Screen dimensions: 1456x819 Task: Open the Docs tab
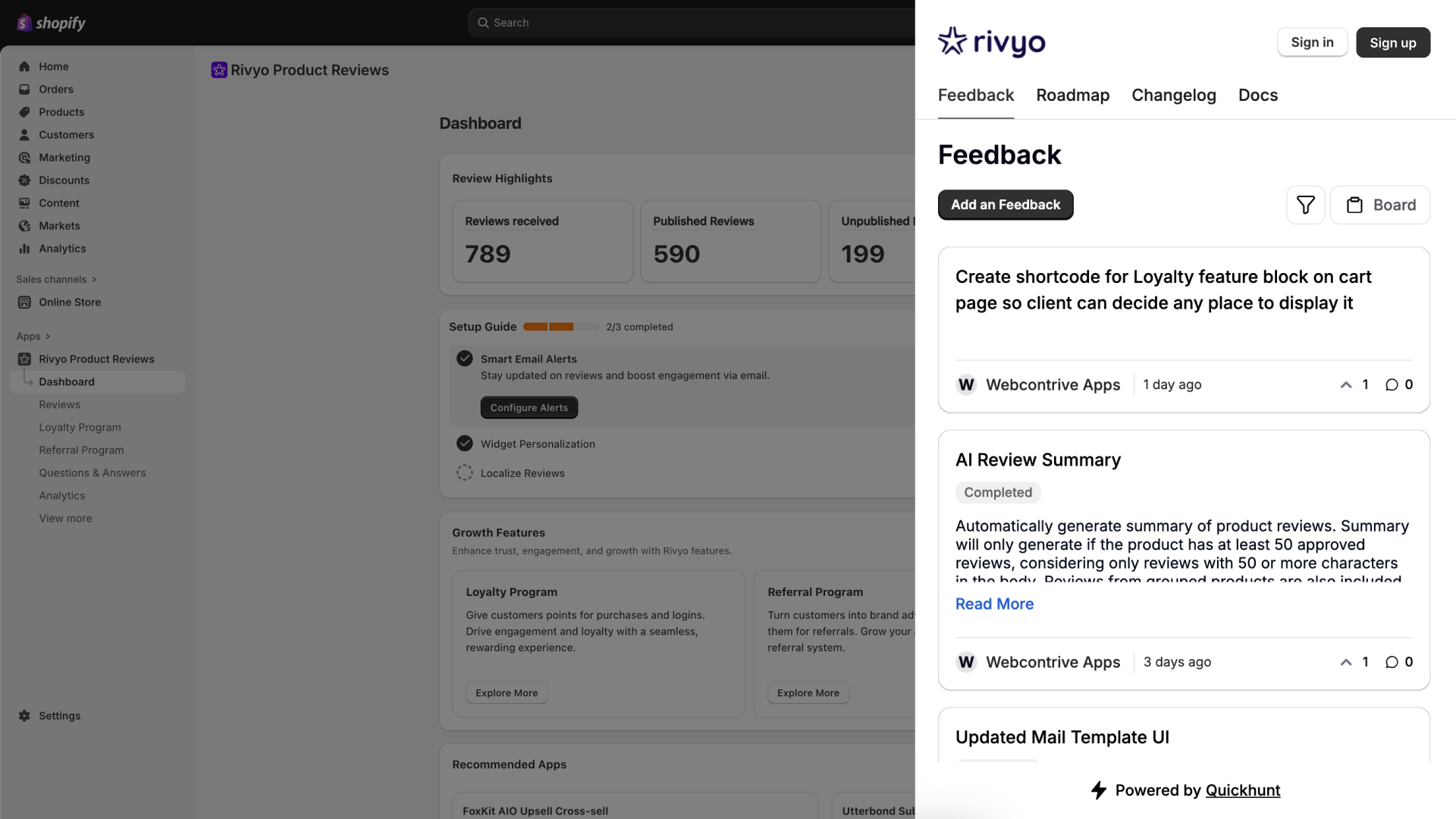(1257, 96)
